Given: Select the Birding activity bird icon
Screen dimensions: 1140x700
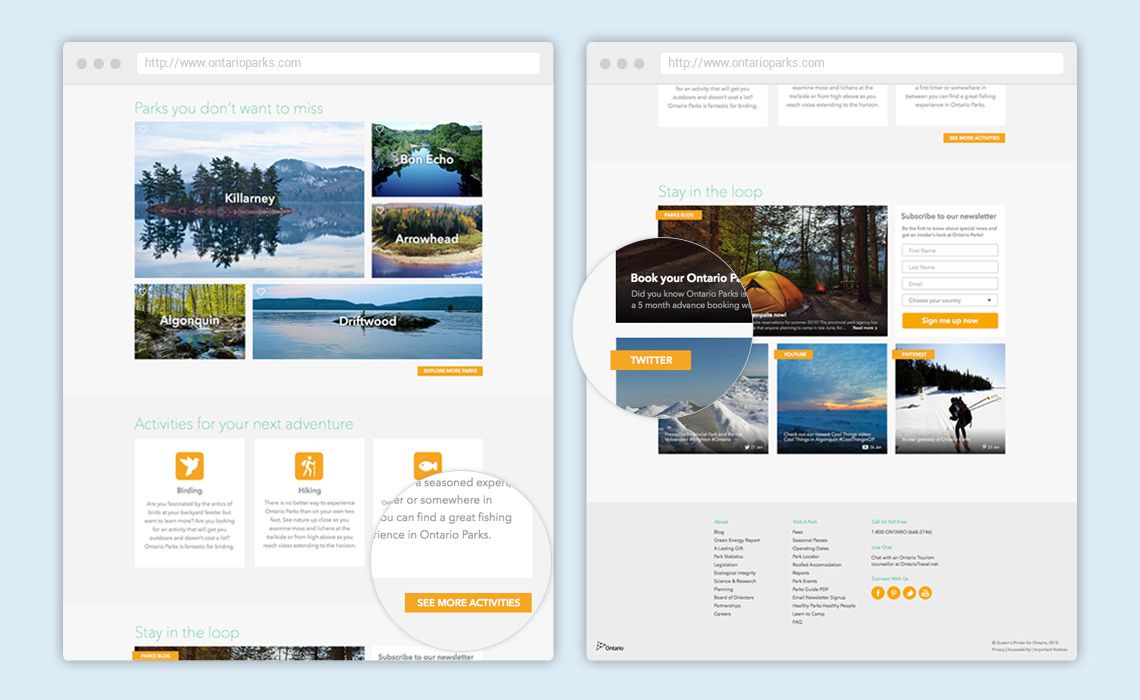Looking at the screenshot, I should 190,466.
